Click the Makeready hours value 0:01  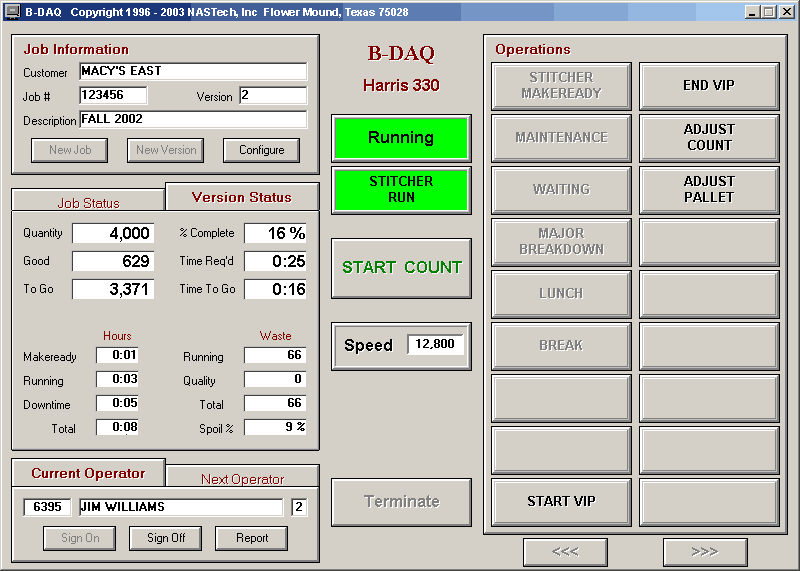(117, 355)
